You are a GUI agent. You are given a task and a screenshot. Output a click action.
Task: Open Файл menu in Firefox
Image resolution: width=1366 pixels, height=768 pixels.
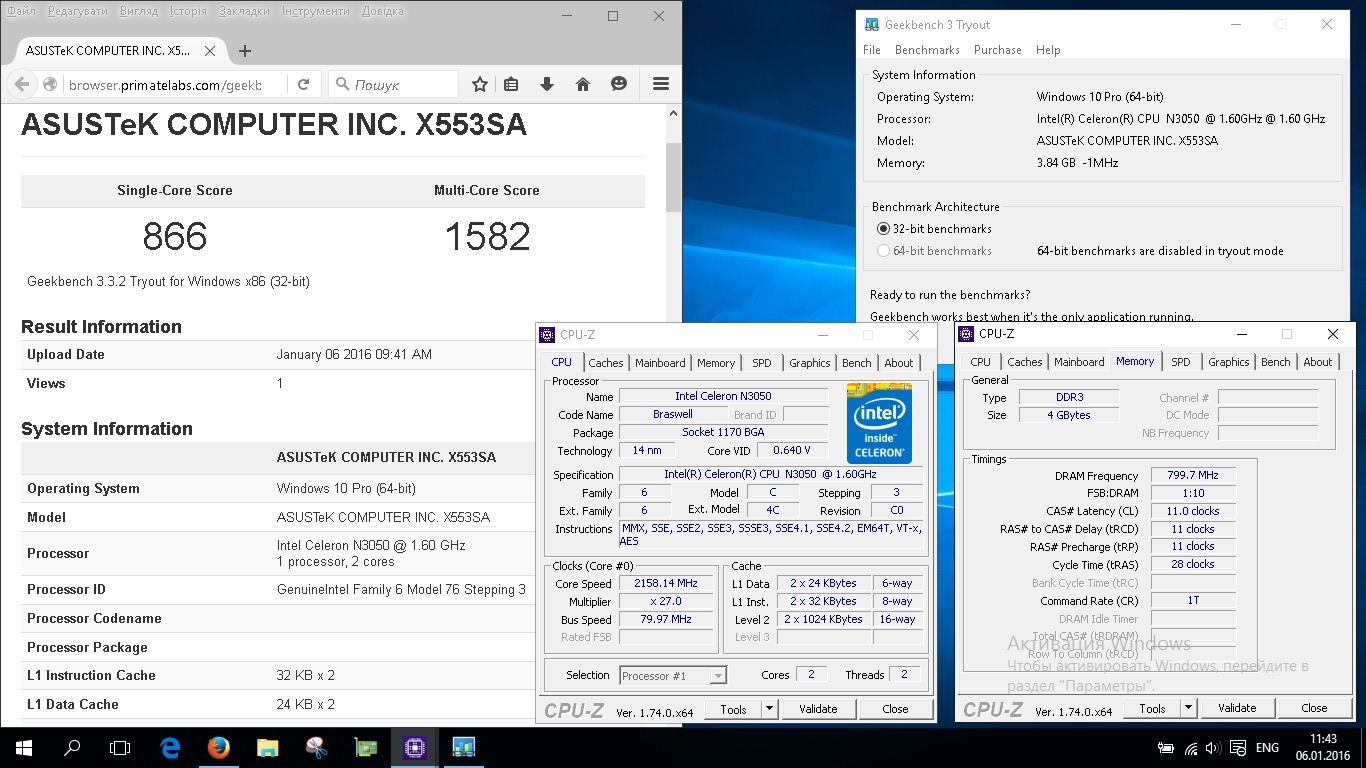point(20,11)
